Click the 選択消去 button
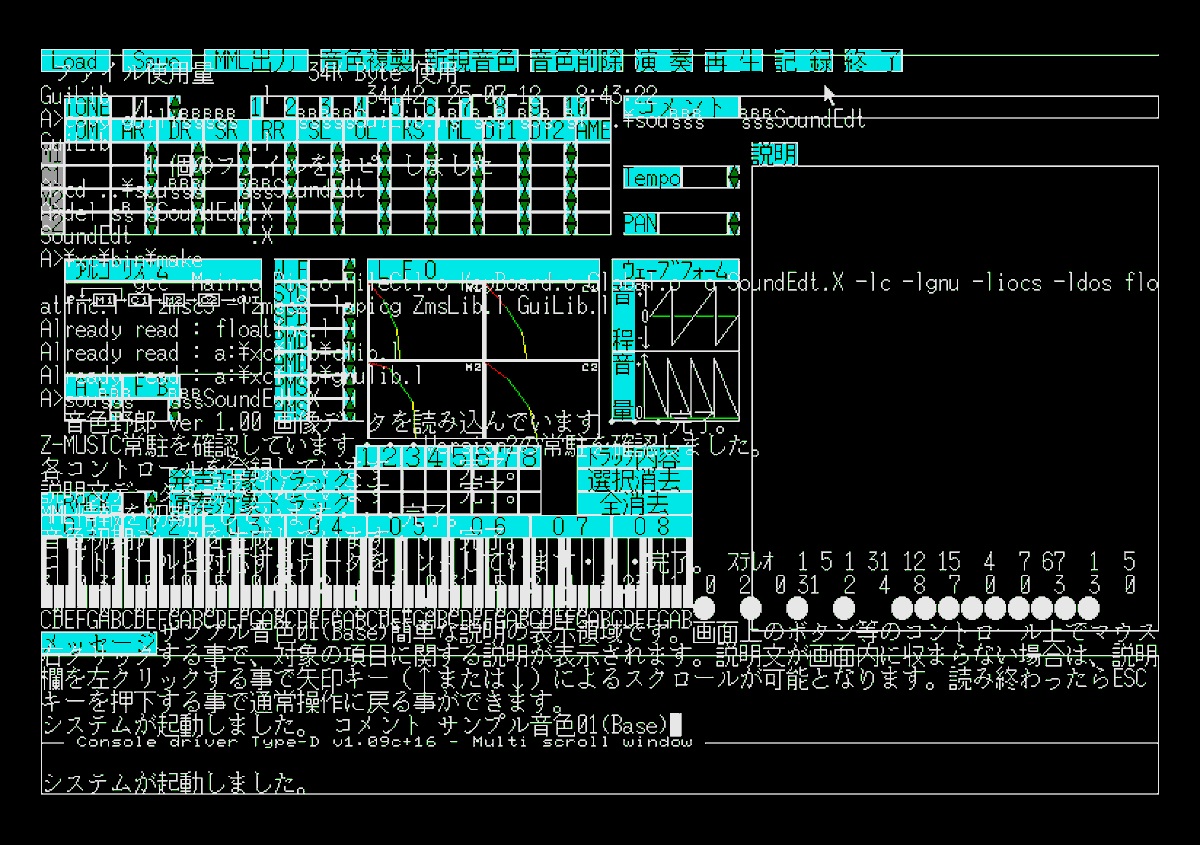This screenshot has height=845, width=1200. tap(635, 480)
